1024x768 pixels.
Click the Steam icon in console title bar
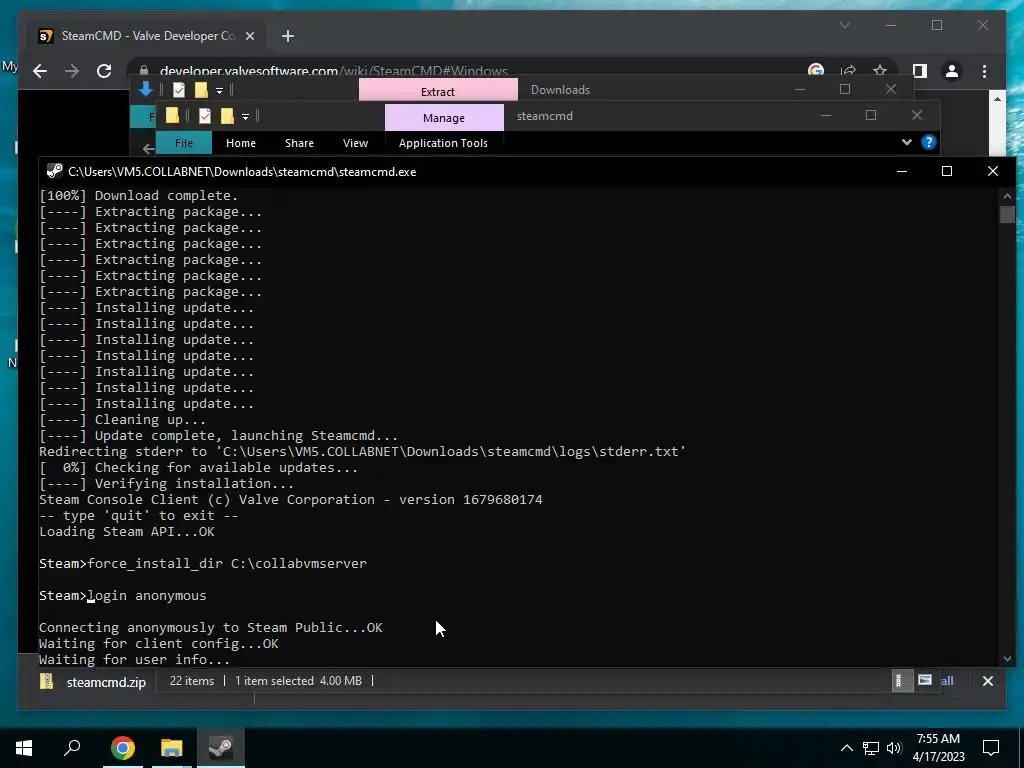click(x=55, y=171)
